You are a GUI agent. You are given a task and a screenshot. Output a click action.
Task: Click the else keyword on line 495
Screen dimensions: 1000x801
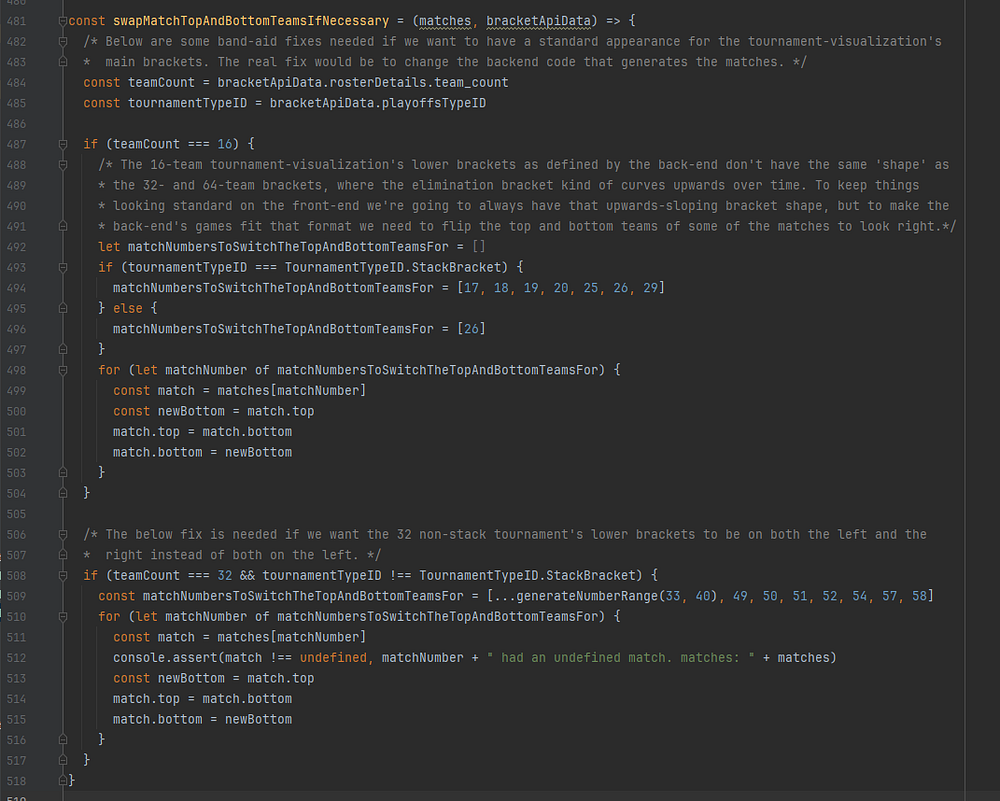[128, 309]
